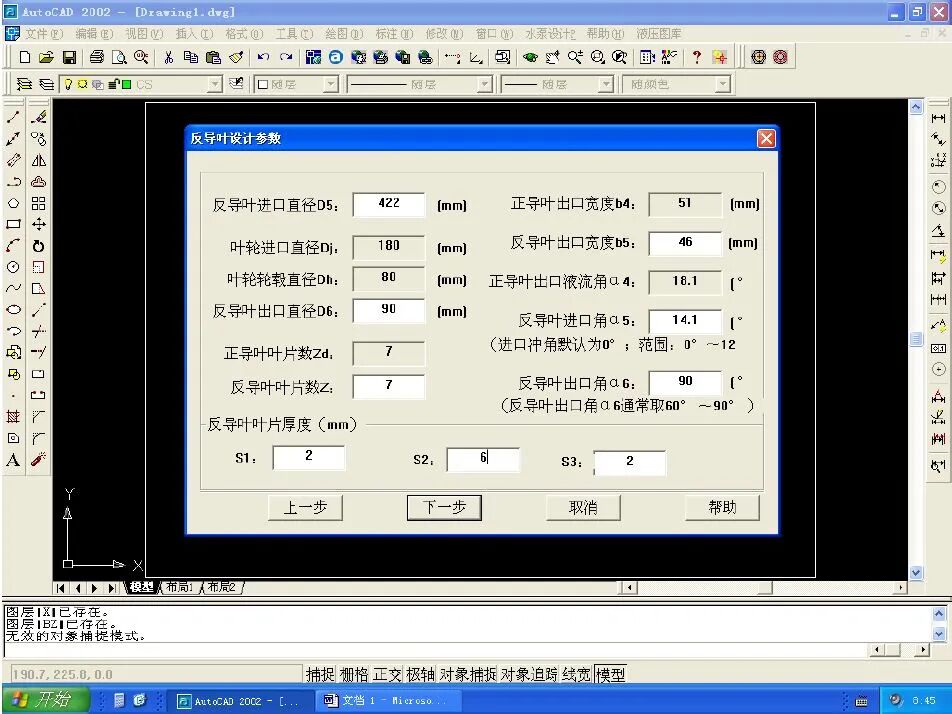The image size is (952, 714).
Task: Click the 反导叶进口直径D5 input field
Action: click(x=389, y=204)
